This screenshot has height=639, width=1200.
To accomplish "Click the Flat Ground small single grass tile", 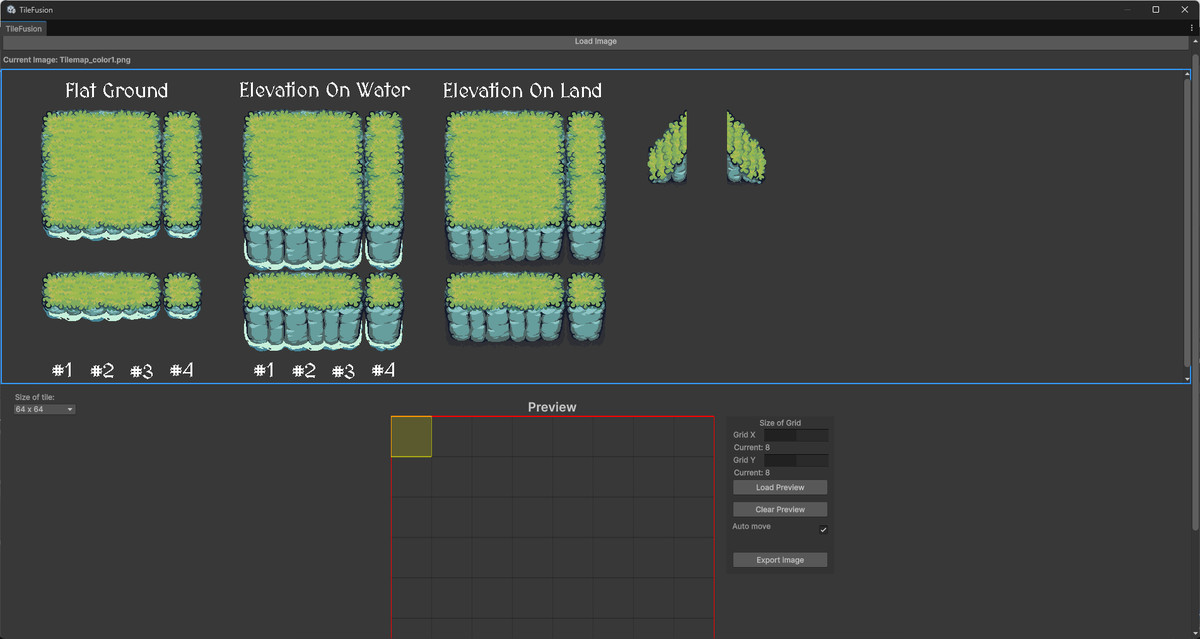I will 182,296.
